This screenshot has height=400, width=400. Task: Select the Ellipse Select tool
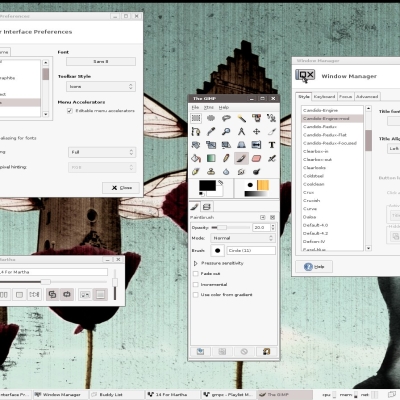point(211,118)
